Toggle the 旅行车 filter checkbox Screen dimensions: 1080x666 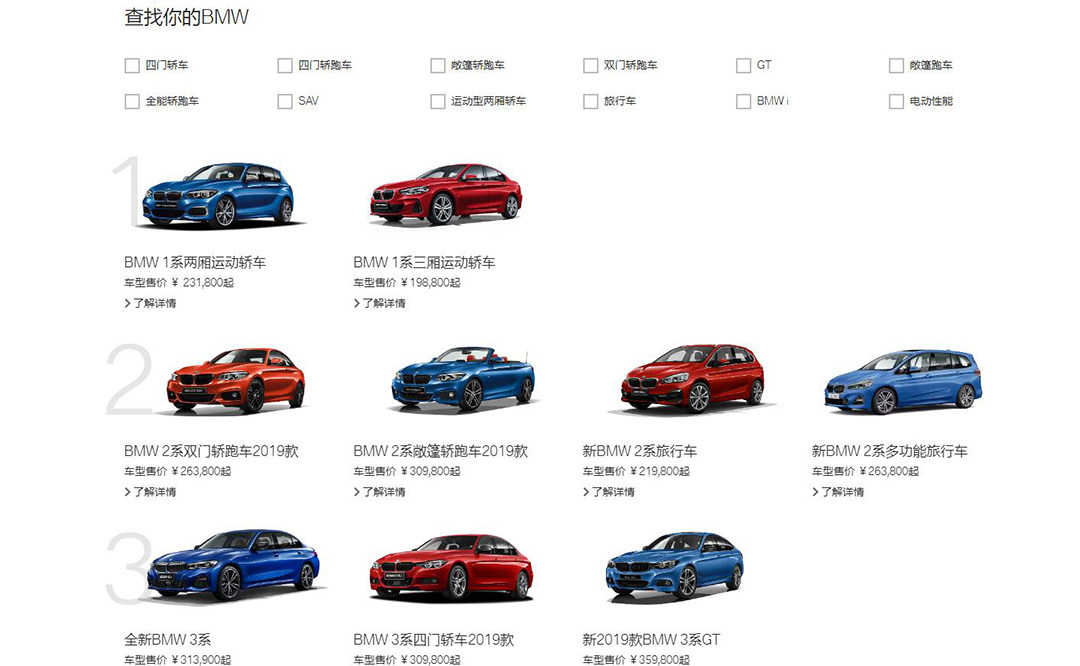click(x=590, y=102)
